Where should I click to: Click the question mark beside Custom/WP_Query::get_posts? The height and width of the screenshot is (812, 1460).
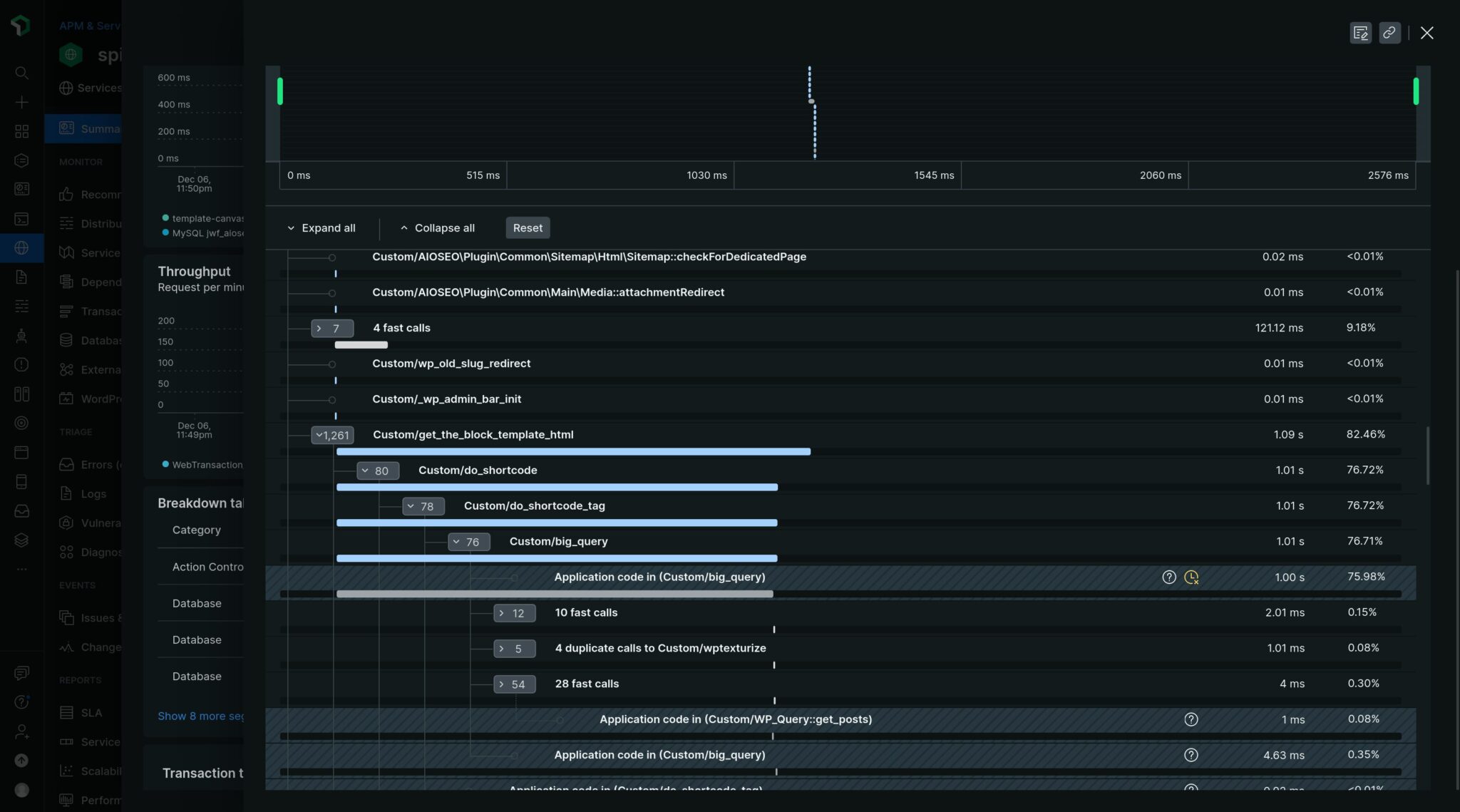[1191, 719]
